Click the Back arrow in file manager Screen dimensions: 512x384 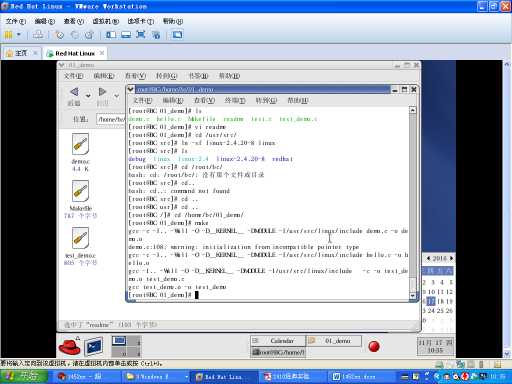click(x=74, y=92)
